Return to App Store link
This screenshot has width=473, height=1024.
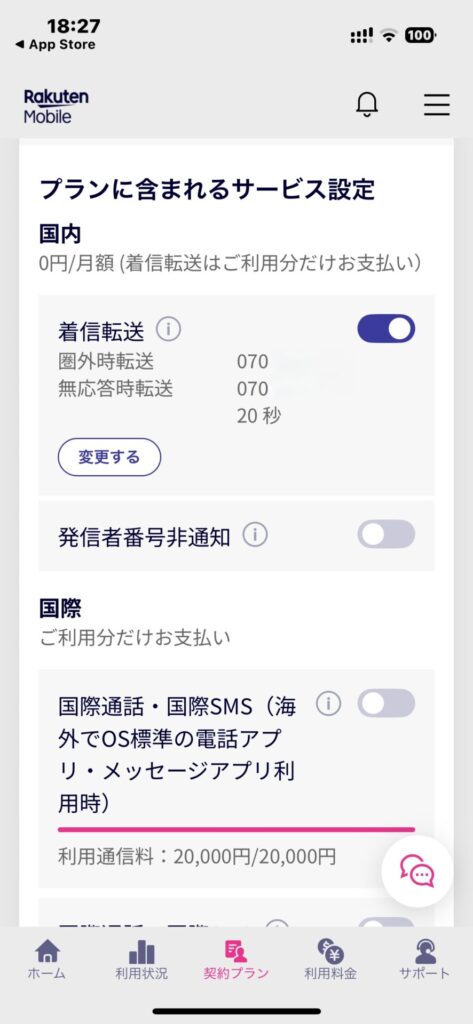click(x=55, y=44)
